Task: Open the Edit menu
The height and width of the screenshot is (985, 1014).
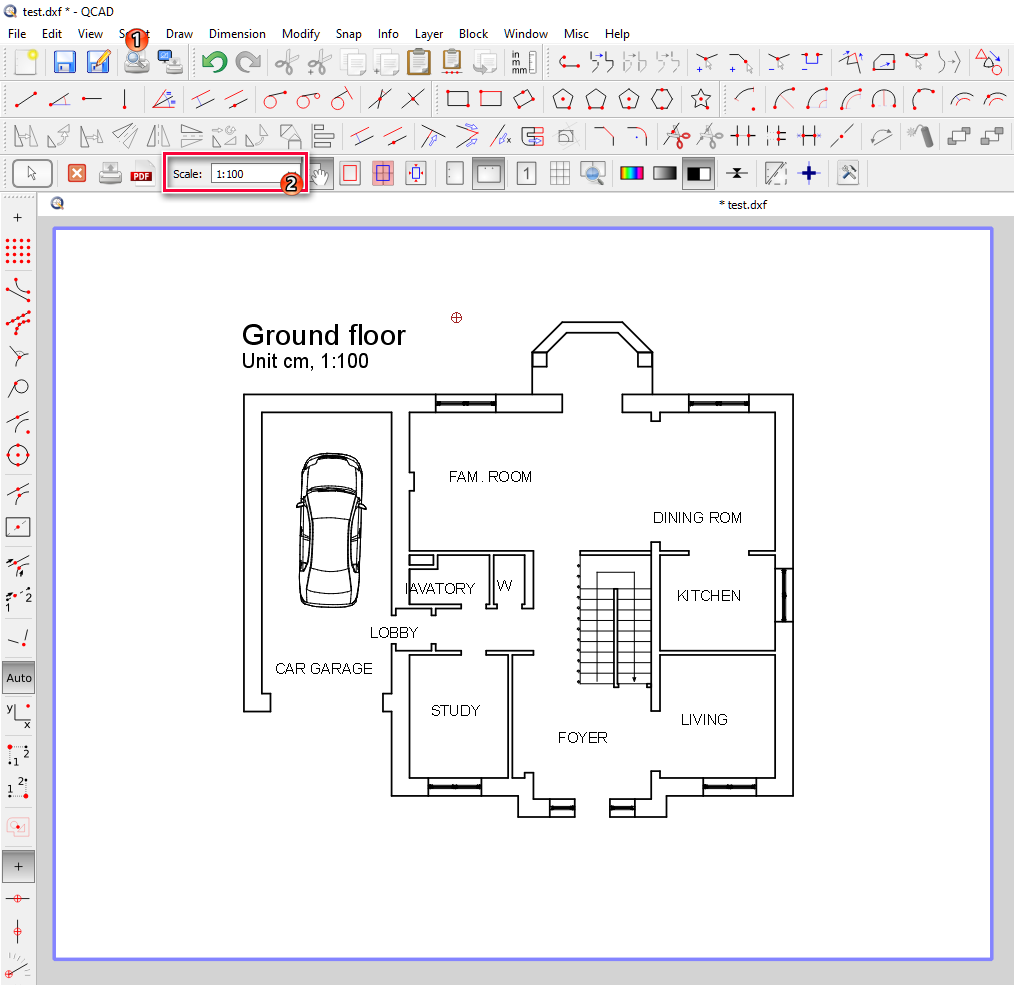Action: [52, 34]
